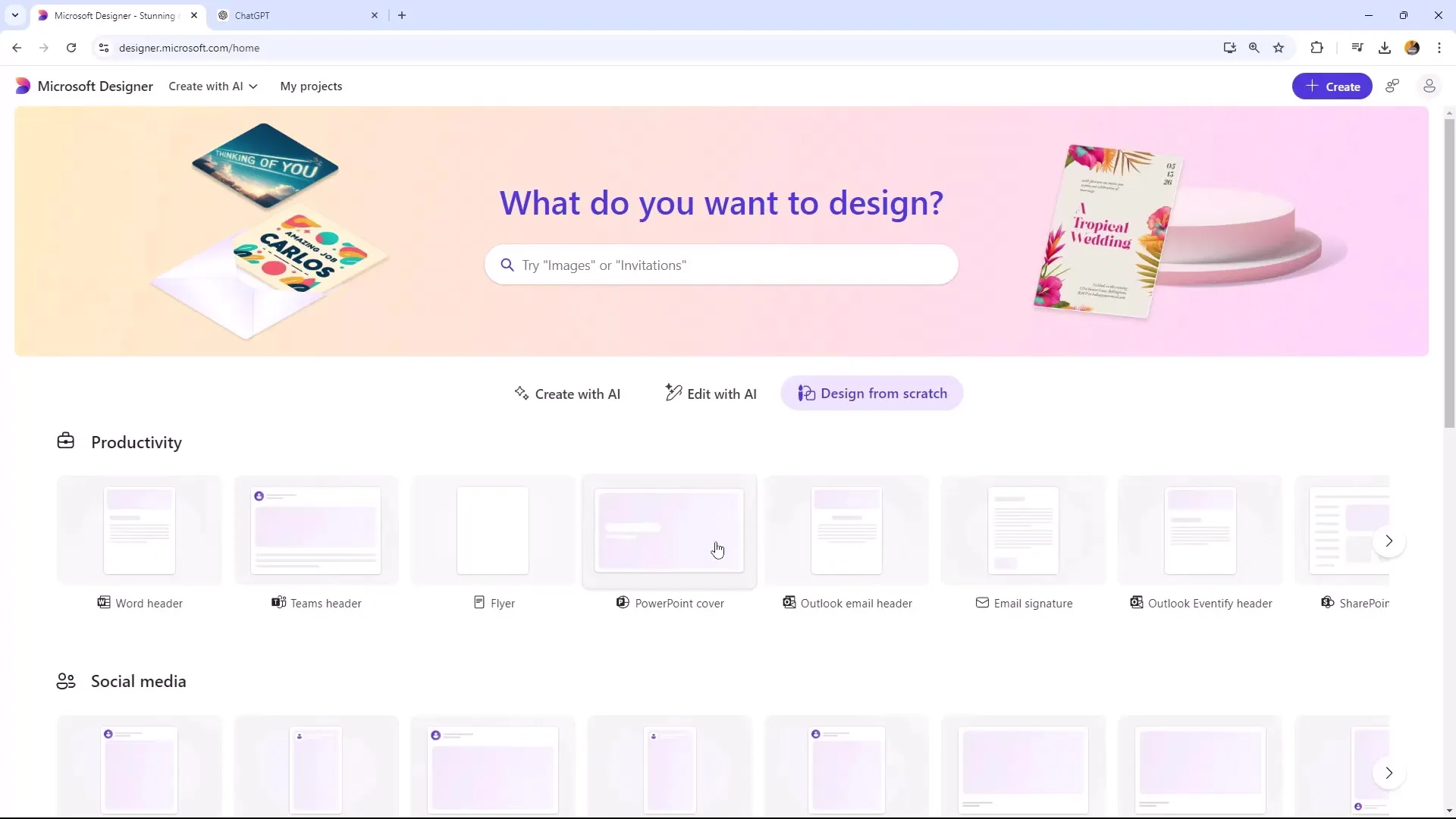Open the Chrome three-dot menu
1456x819 pixels.
1439,48
